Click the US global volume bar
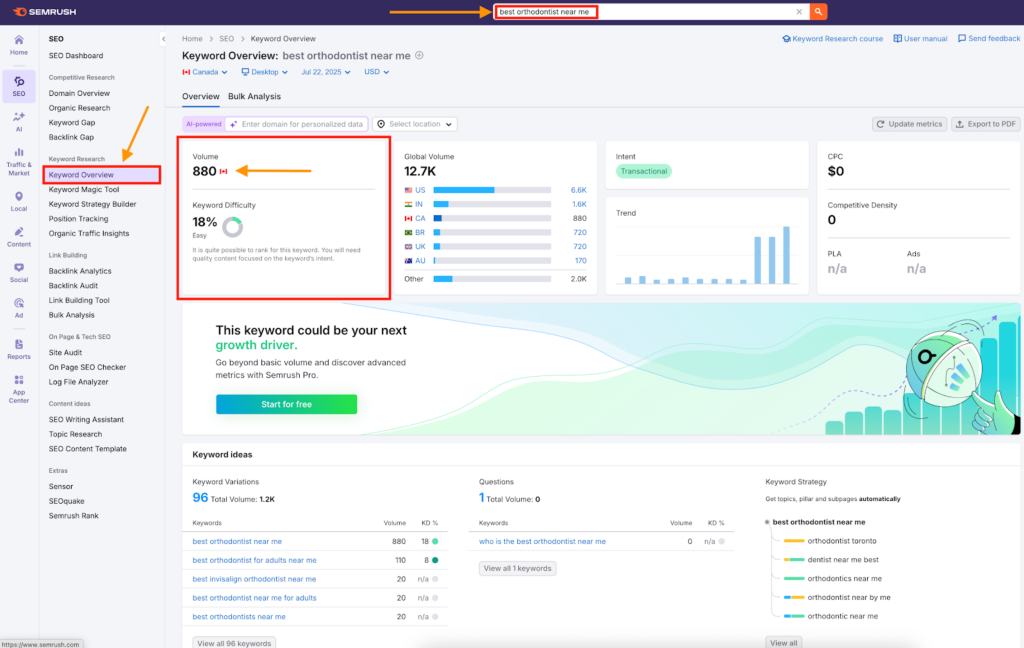The image size is (1024, 648). [492, 190]
